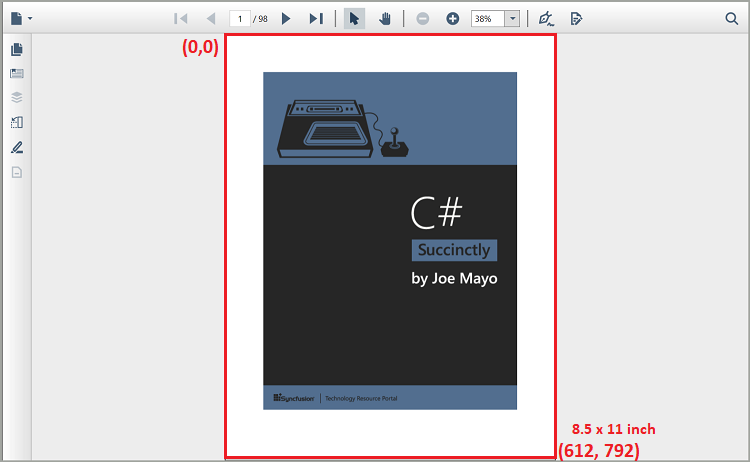The image size is (750, 462).
Task: Jump to the last page
Action: 316,18
